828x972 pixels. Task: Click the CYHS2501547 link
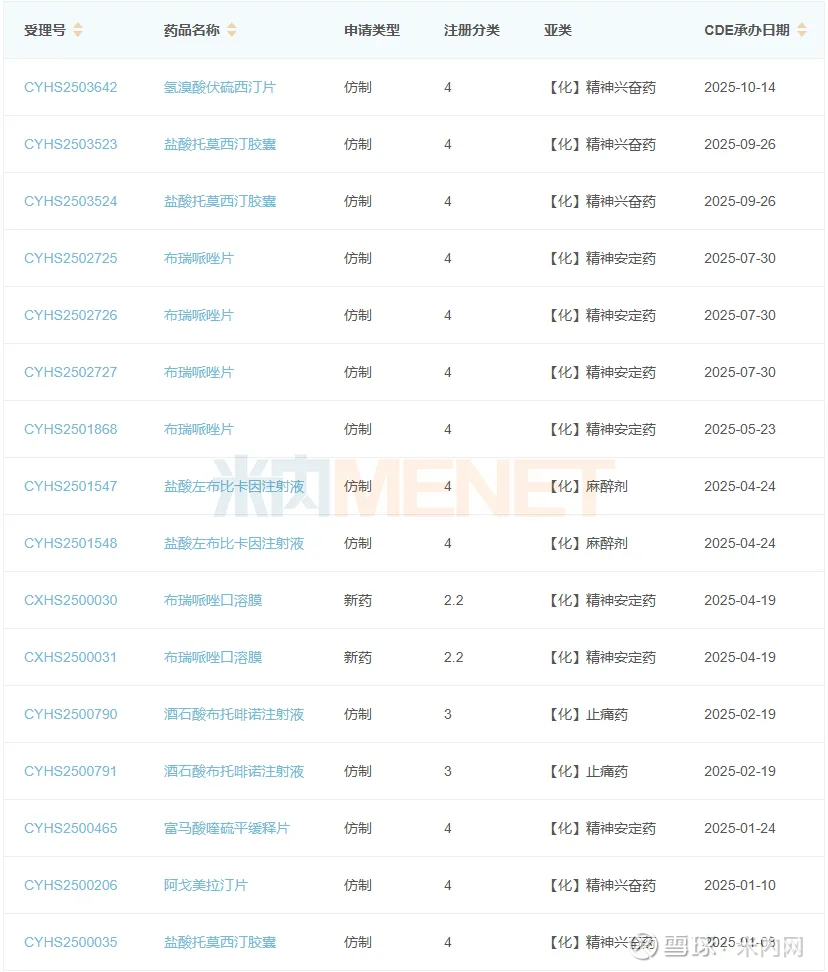click(70, 486)
